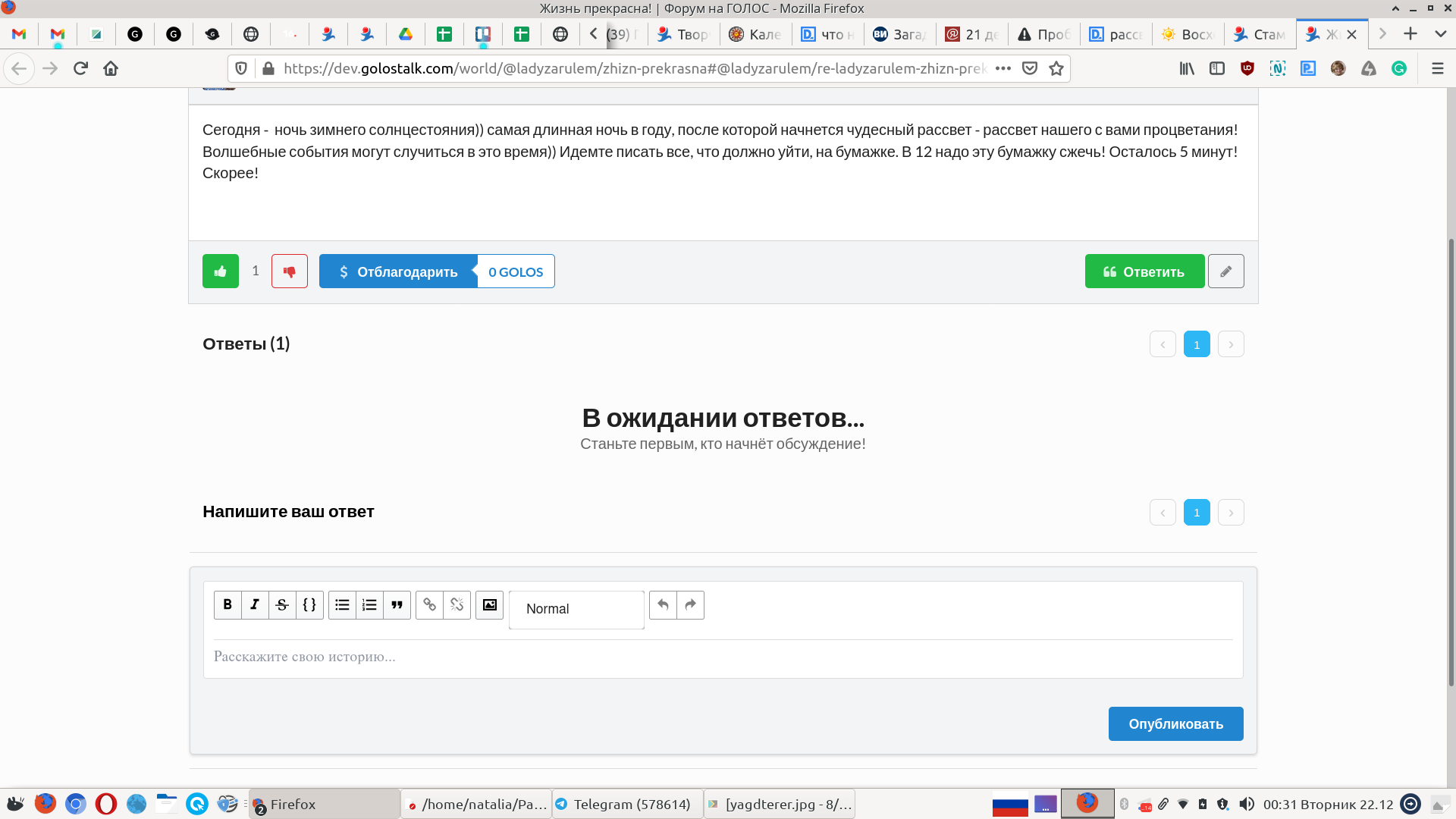Insert image using editor toolbar icon
The image size is (1456, 819).
pos(489,605)
